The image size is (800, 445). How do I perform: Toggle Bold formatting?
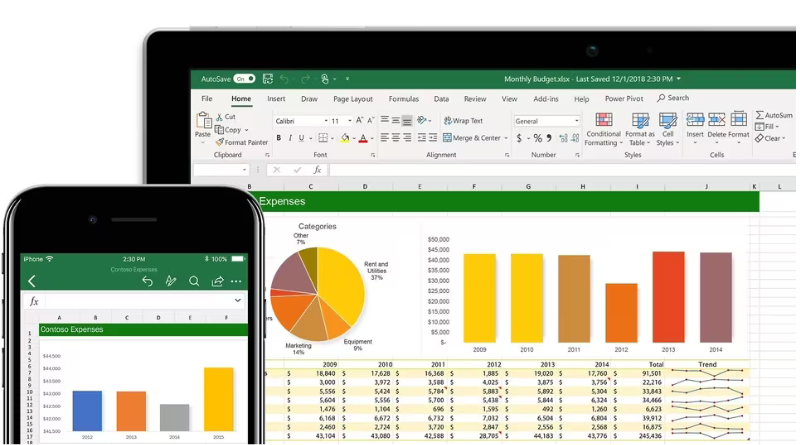[x=279, y=138]
